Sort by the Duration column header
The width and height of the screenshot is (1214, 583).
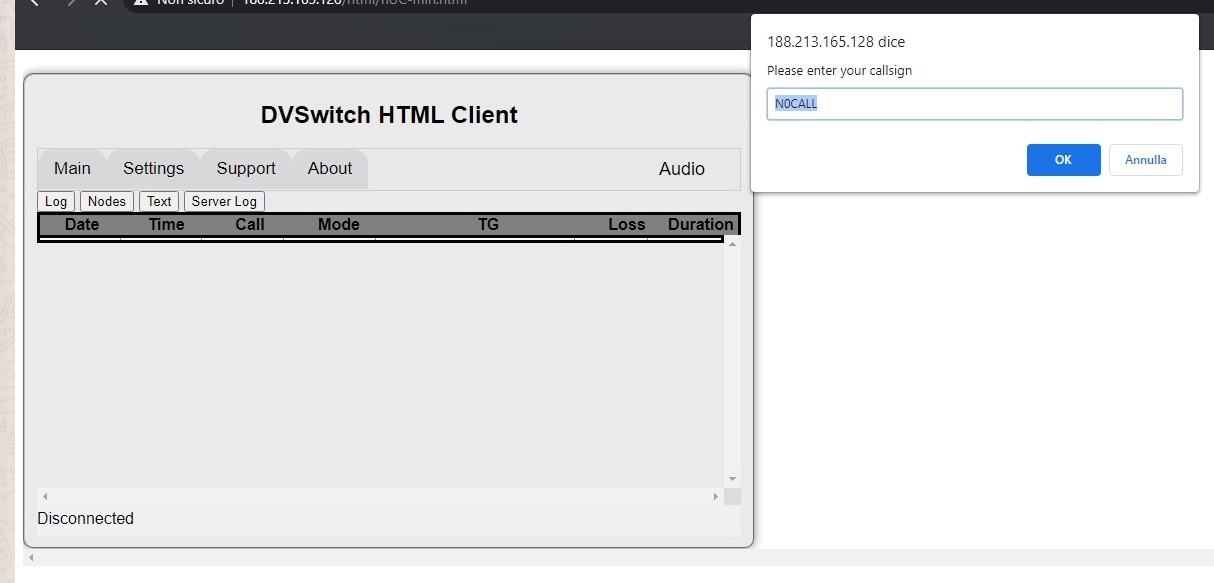700,224
